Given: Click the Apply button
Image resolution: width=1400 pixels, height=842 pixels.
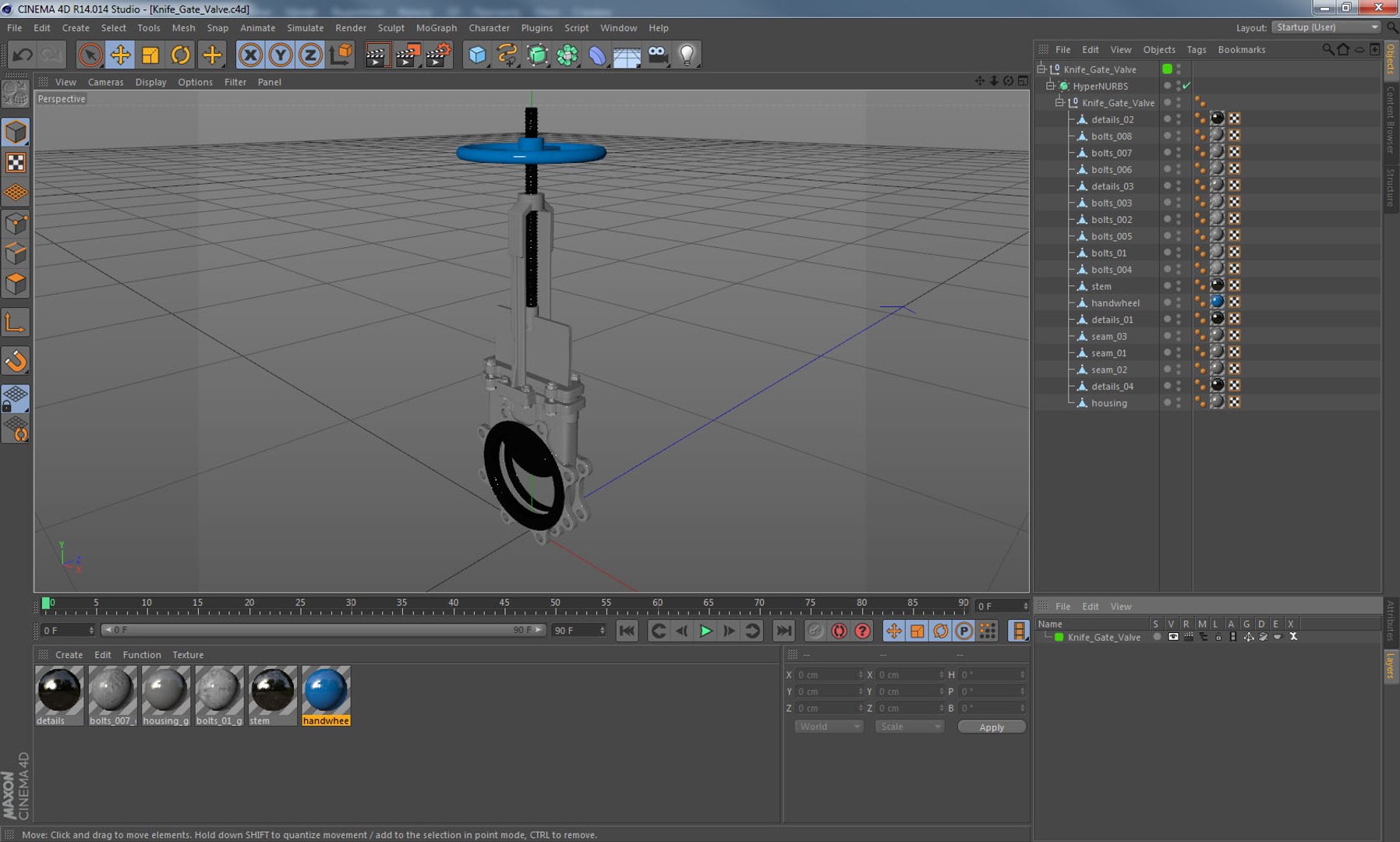Looking at the screenshot, I should [x=992, y=727].
